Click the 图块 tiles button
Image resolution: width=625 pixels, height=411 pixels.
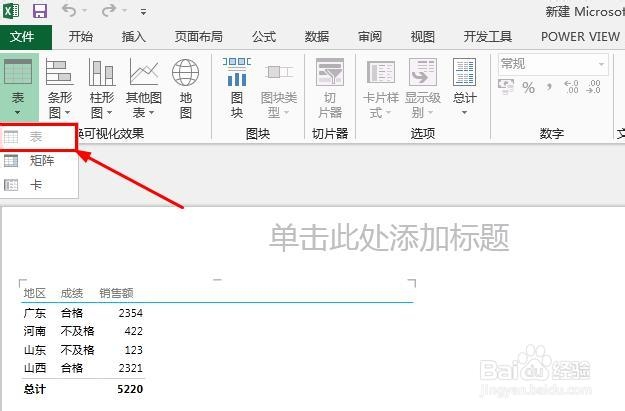click(237, 88)
